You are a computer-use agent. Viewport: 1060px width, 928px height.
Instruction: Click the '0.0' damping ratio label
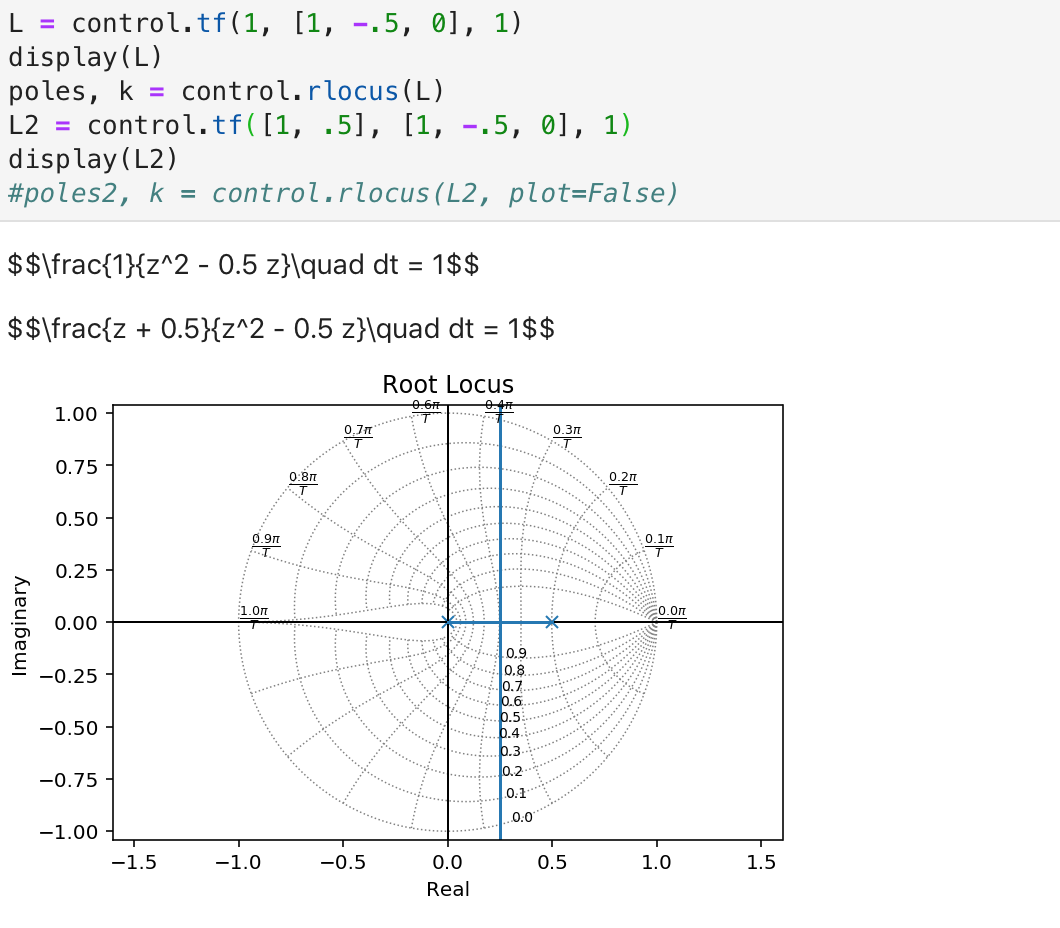click(522, 818)
